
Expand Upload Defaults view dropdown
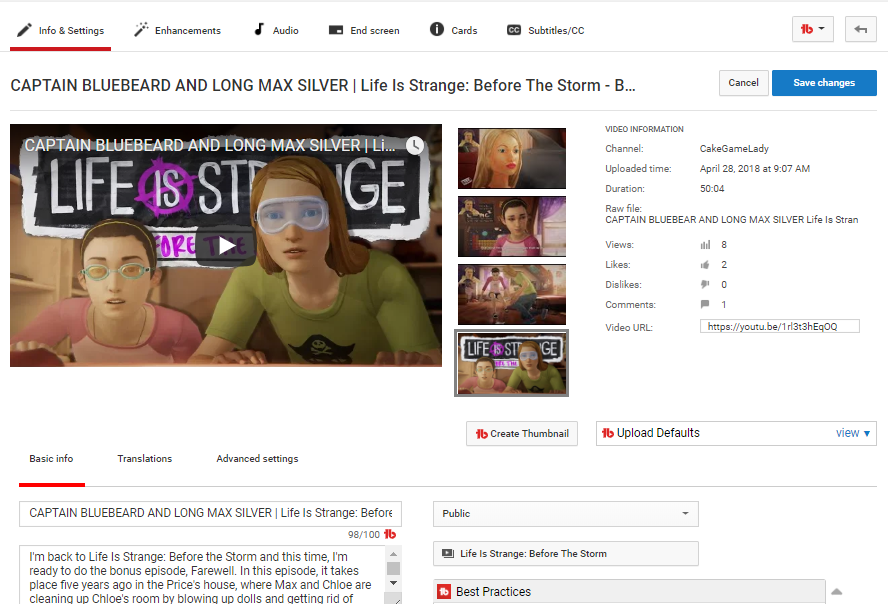(852, 433)
